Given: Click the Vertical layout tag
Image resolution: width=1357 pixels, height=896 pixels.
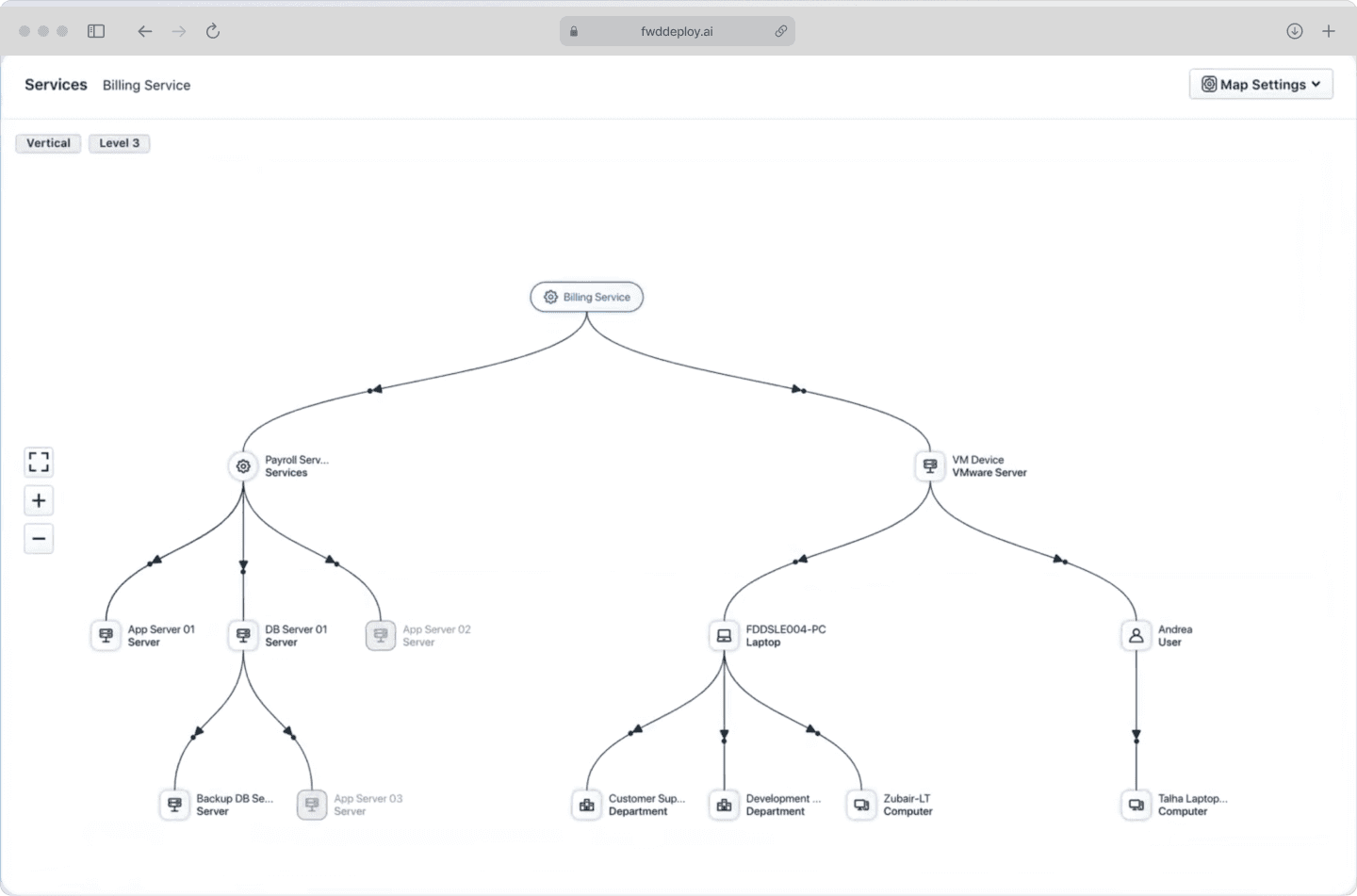Looking at the screenshot, I should [48, 143].
